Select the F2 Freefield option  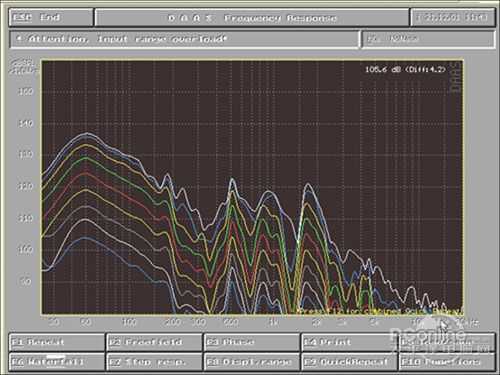tap(154, 342)
